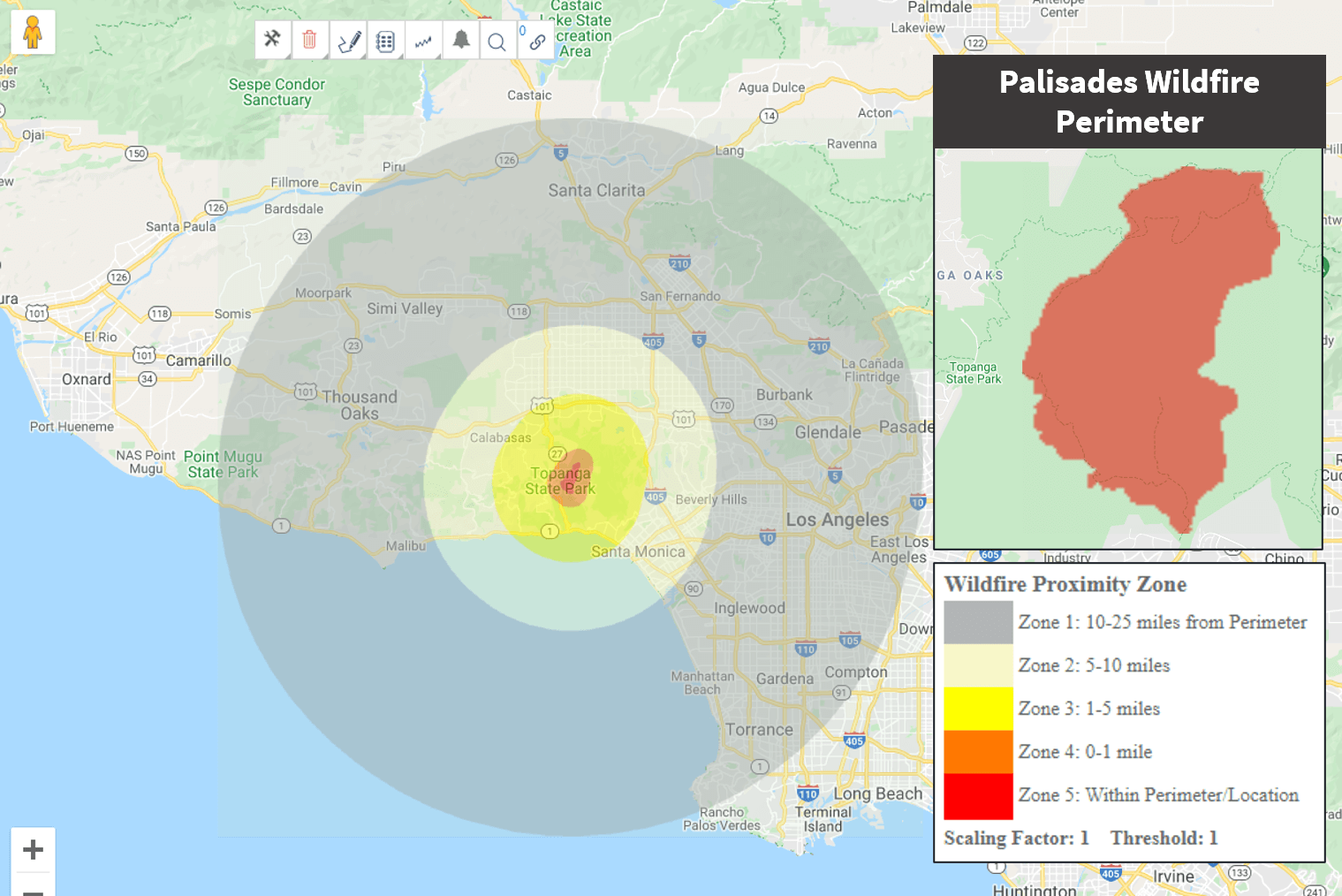Pick up the Street View pegman icon
Screen dimensions: 1342x896
click(x=33, y=33)
